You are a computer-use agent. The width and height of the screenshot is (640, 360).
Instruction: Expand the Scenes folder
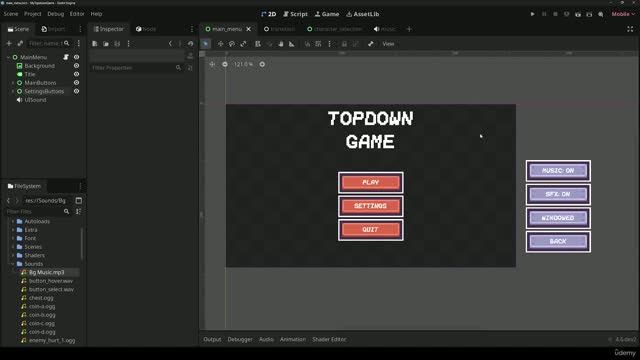coord(13,247)
